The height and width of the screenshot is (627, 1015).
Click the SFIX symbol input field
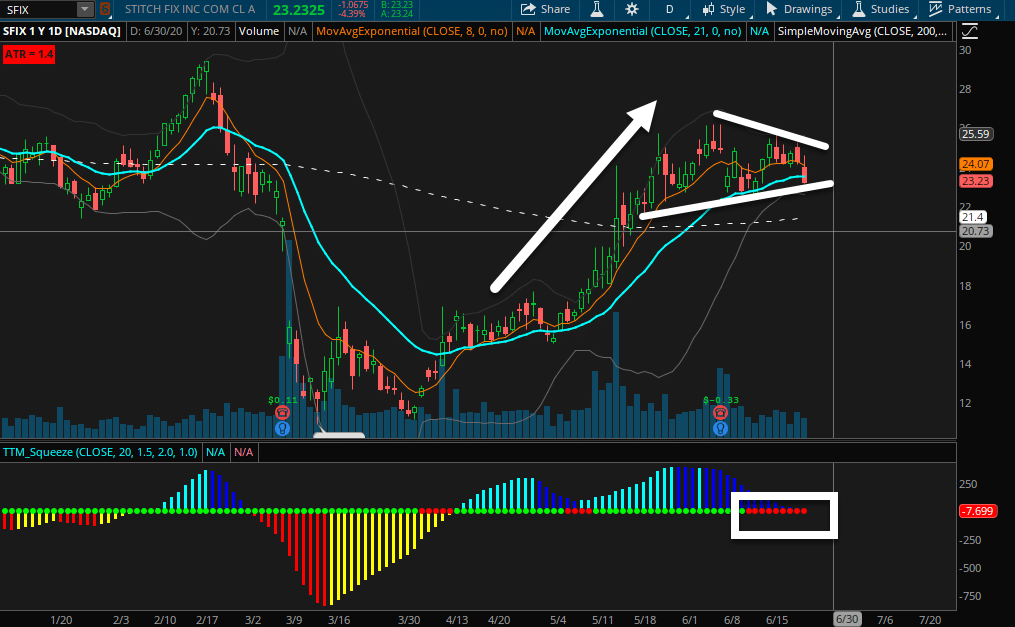point(39,10)
